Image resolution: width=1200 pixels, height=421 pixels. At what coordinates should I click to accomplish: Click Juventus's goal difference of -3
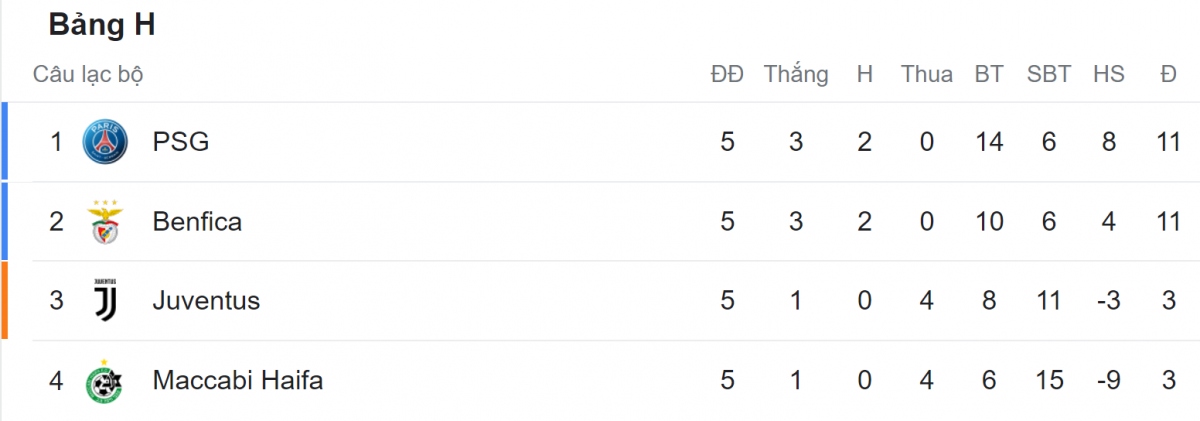click(1106, 300)
